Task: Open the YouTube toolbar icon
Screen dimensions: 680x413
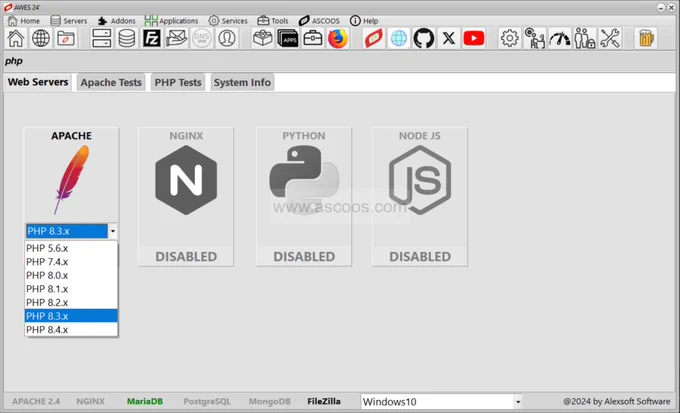Action: [474, 38]
